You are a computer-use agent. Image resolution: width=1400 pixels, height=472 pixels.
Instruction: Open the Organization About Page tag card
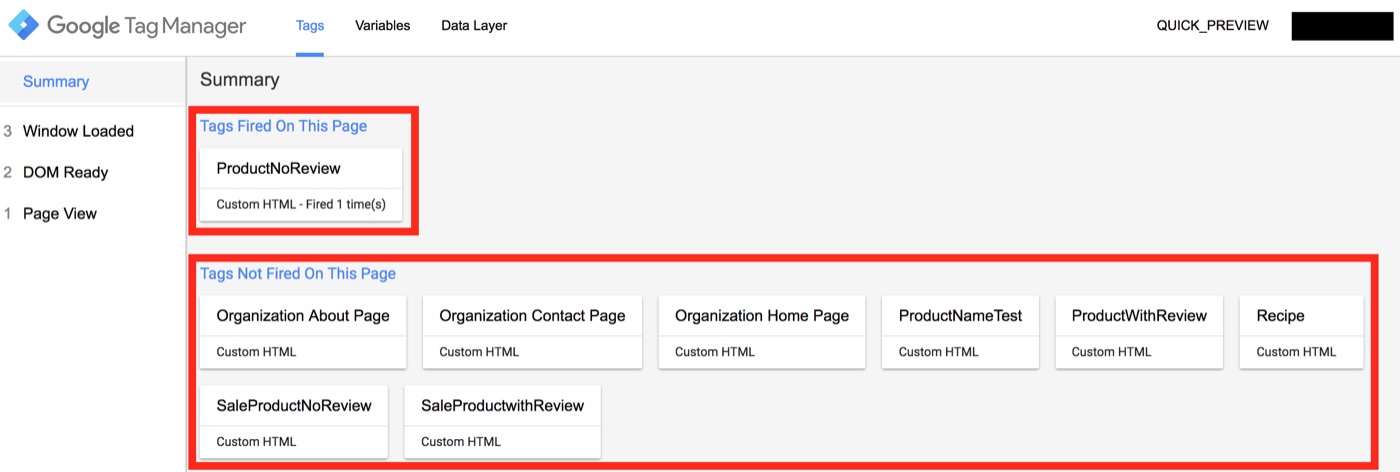[x=303, y=332]
